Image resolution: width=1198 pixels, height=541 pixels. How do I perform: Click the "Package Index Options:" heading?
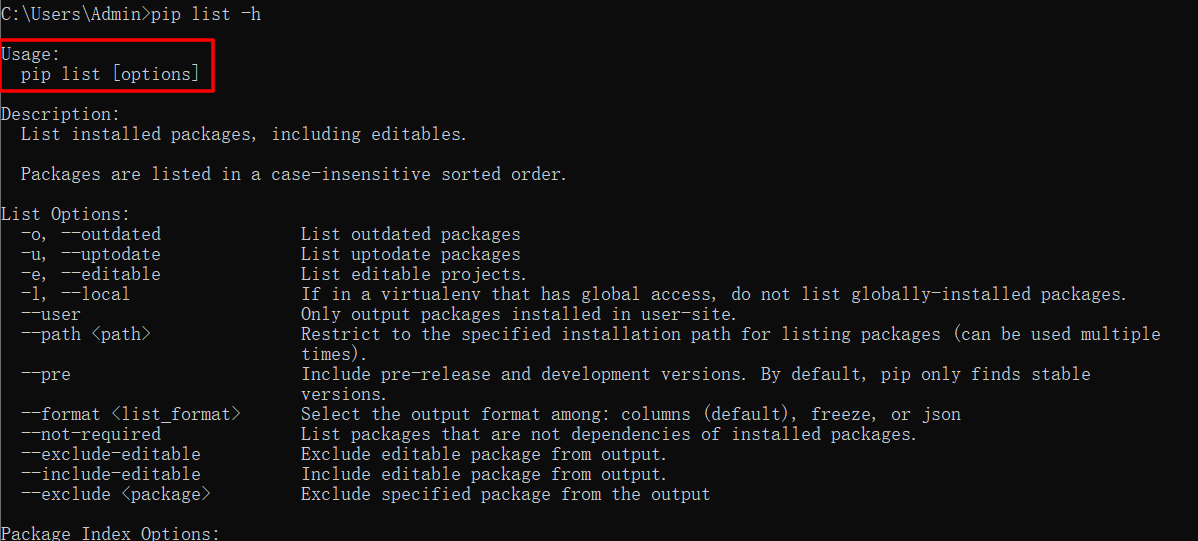click(110, 533)
